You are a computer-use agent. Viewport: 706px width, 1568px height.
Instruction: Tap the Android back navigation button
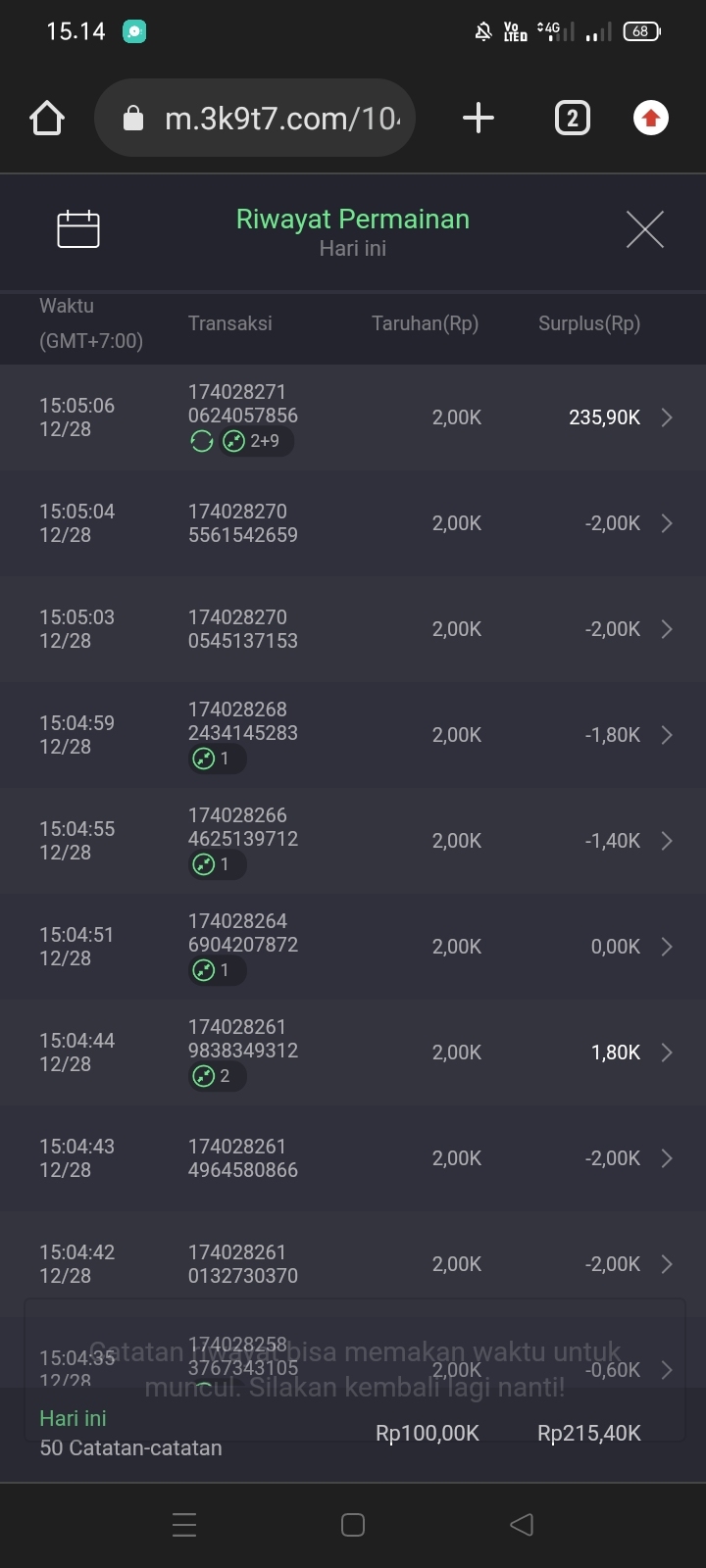pyautogui.click(x=522, y=1525)
